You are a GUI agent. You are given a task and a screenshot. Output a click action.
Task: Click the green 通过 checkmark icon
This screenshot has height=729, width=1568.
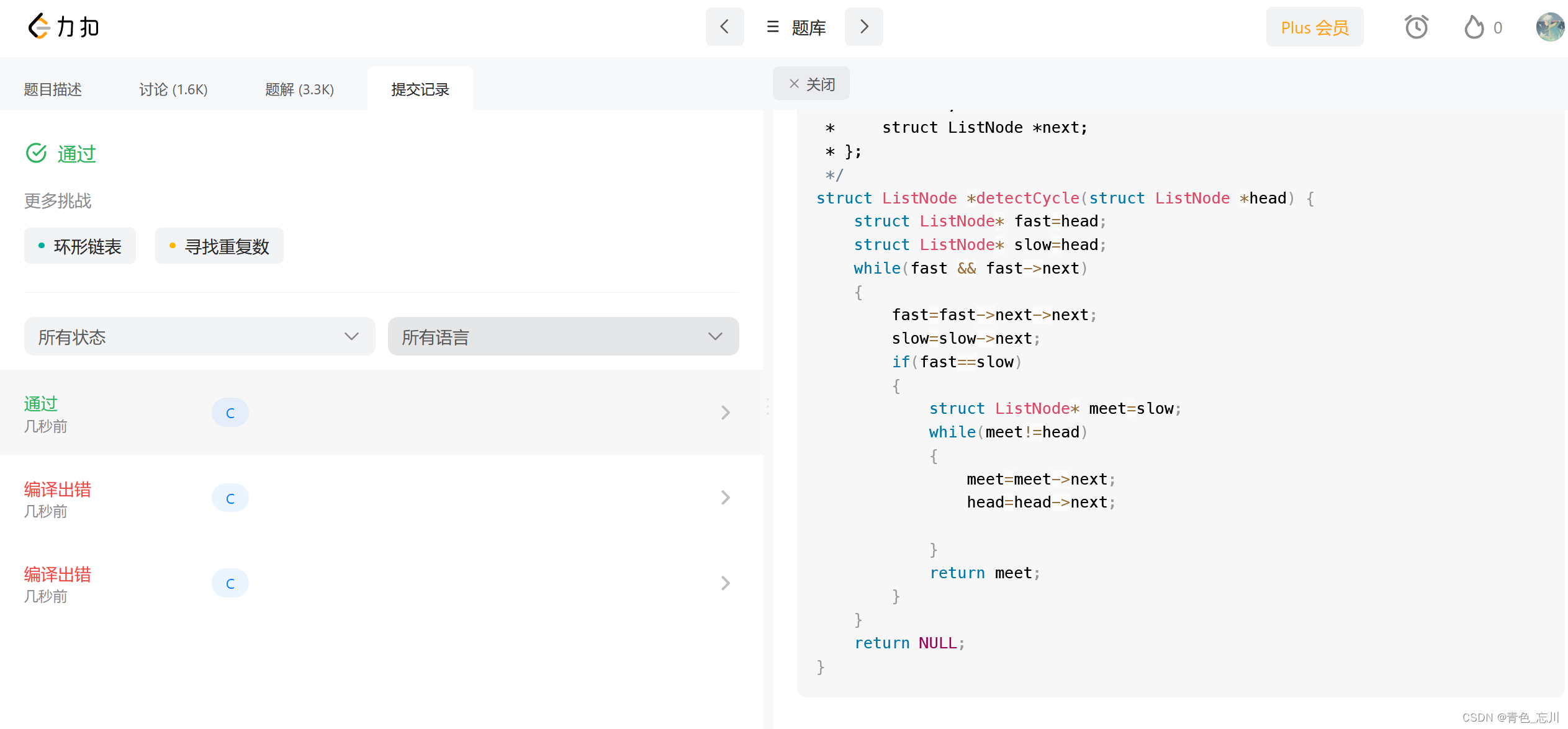coord(37,153)
